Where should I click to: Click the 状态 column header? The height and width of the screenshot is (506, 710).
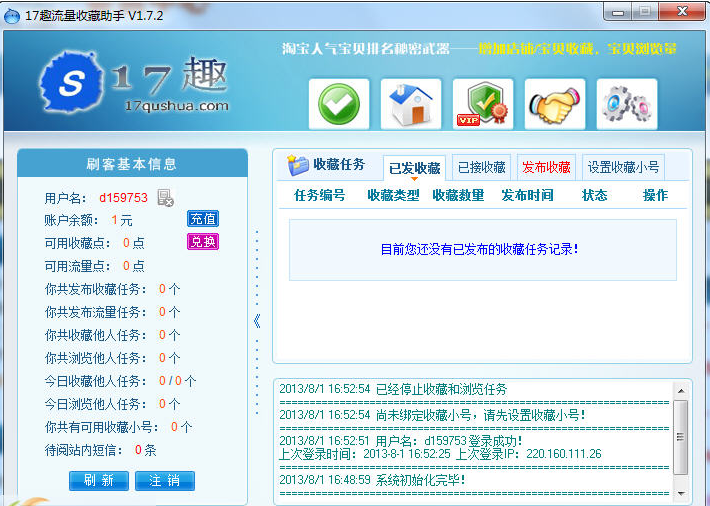pyautogui.click(x=595, y=195)
